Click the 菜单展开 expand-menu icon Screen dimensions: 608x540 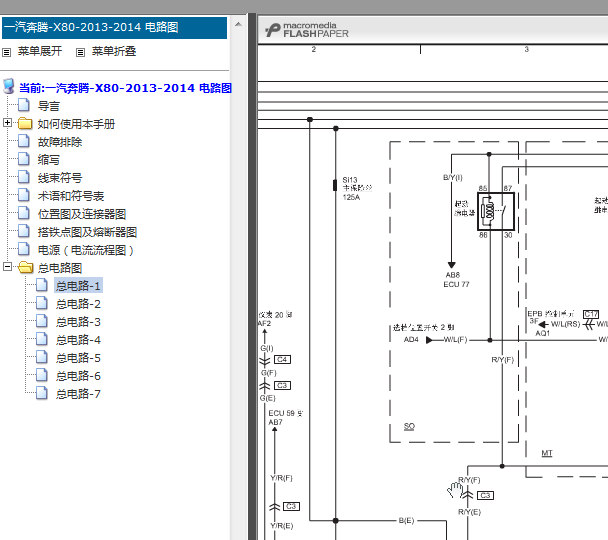7,52
